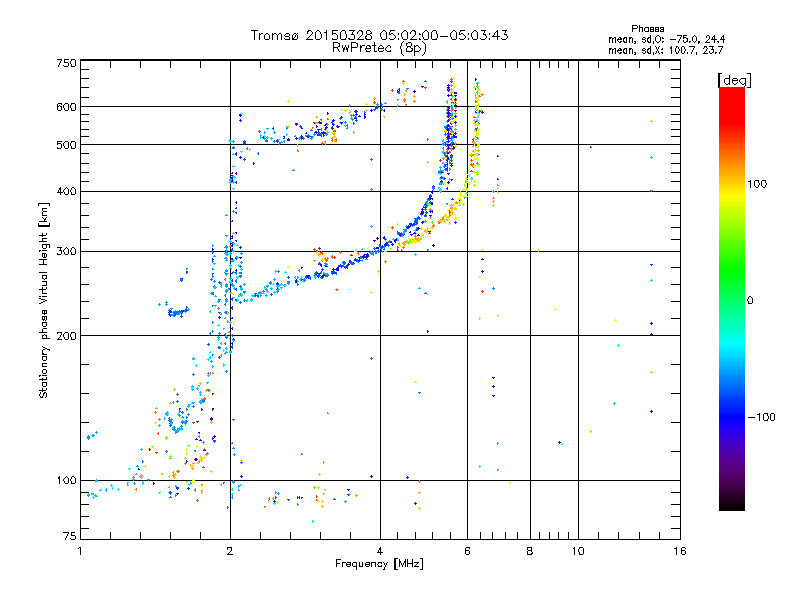Click the y-axis tick label '750'

click(x=66, y=64)
